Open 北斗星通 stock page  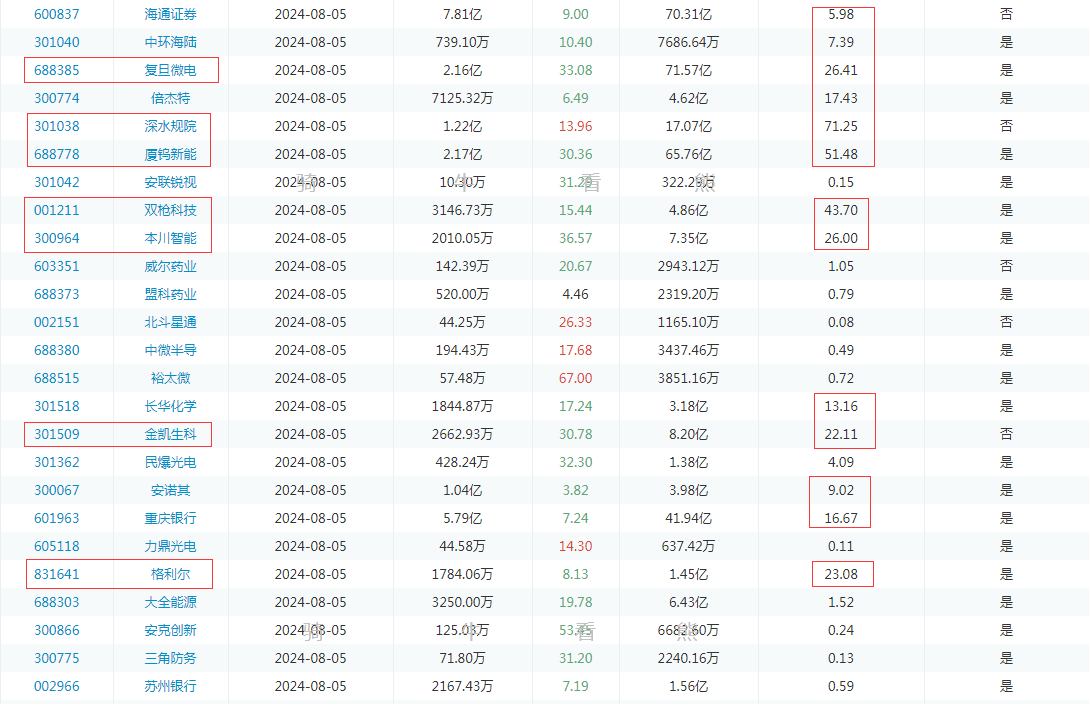(170, 322)
